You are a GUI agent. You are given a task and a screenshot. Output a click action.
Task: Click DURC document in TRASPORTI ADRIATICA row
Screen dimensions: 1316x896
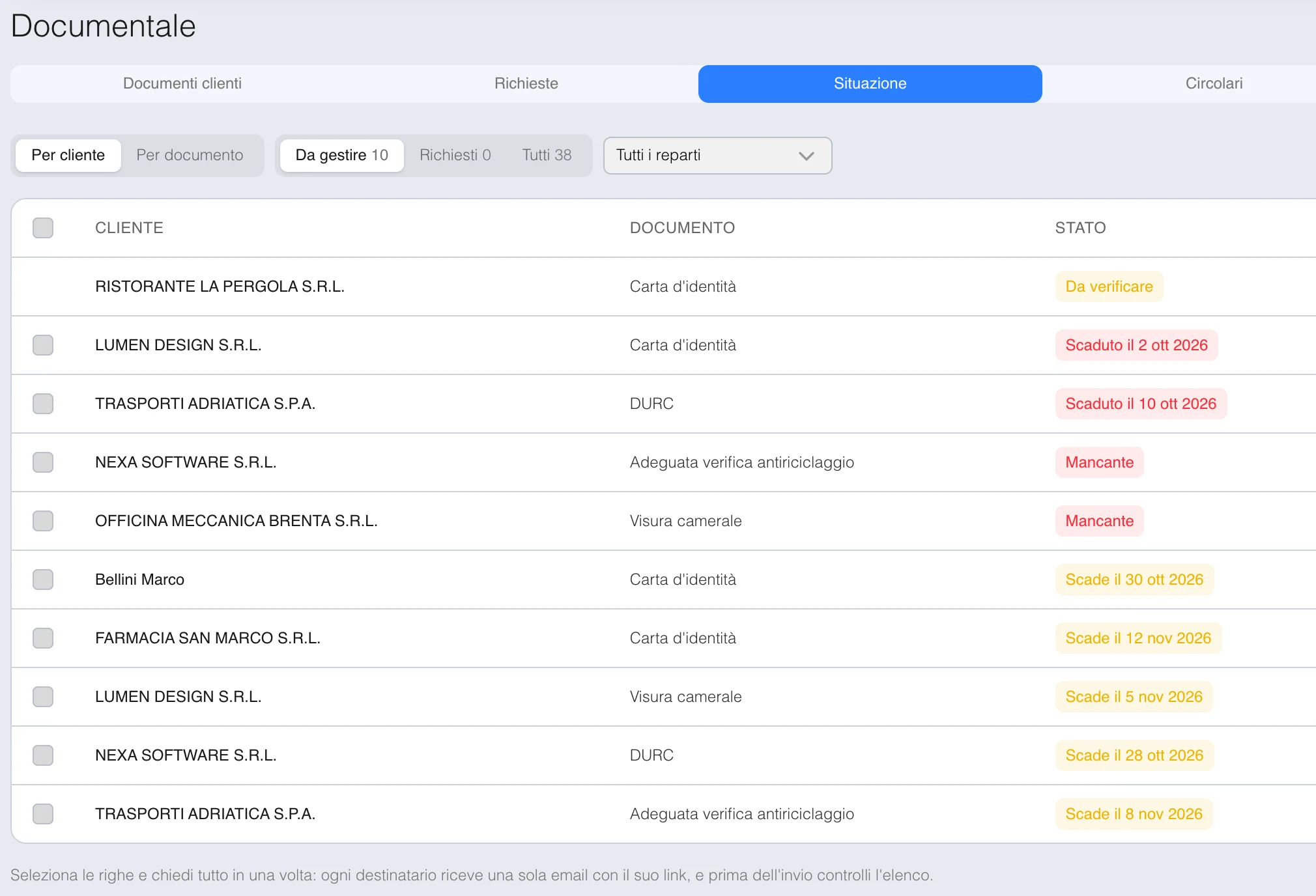[x=651, y=404]
